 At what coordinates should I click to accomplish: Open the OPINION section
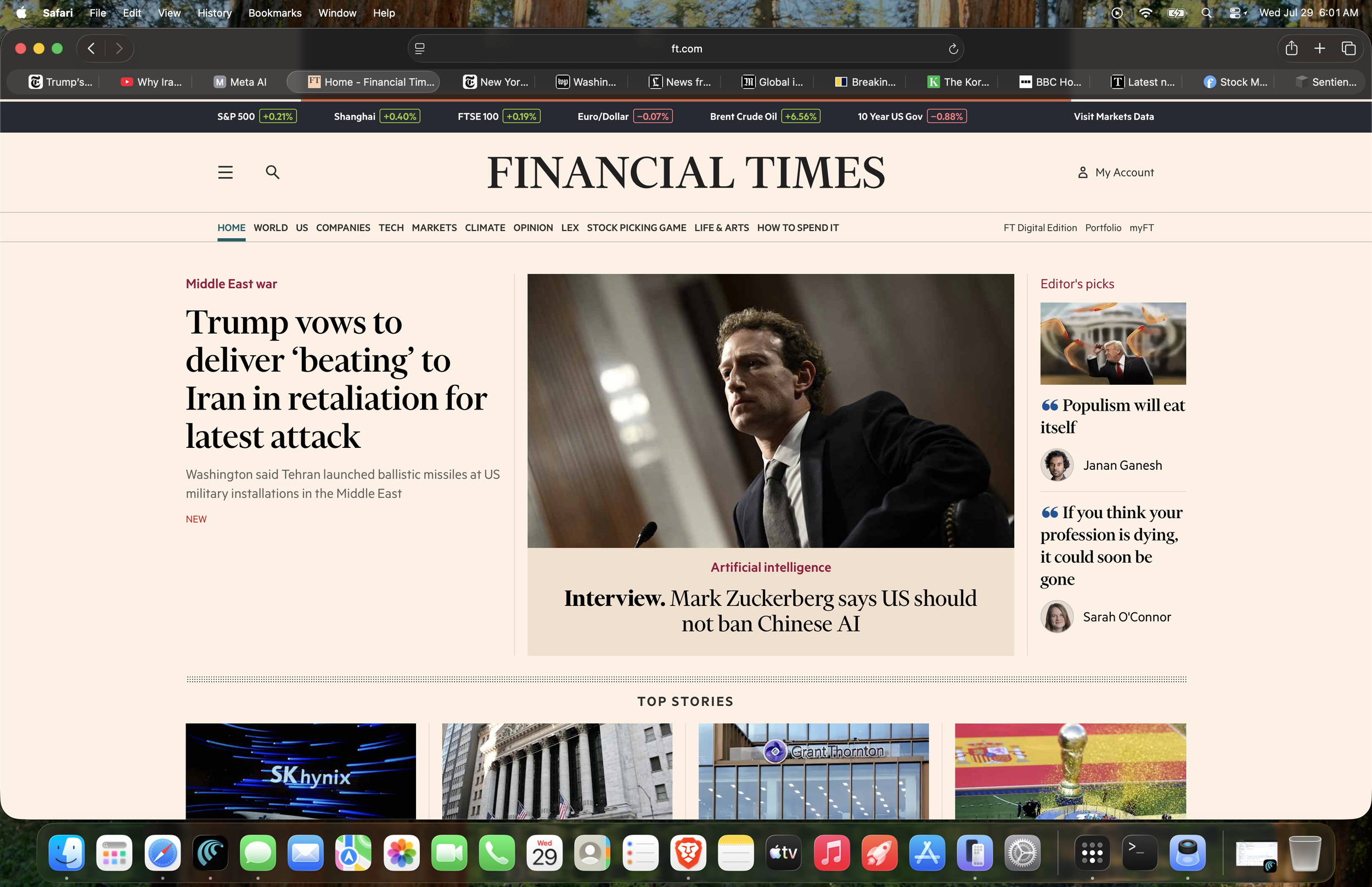pos(533,227)
